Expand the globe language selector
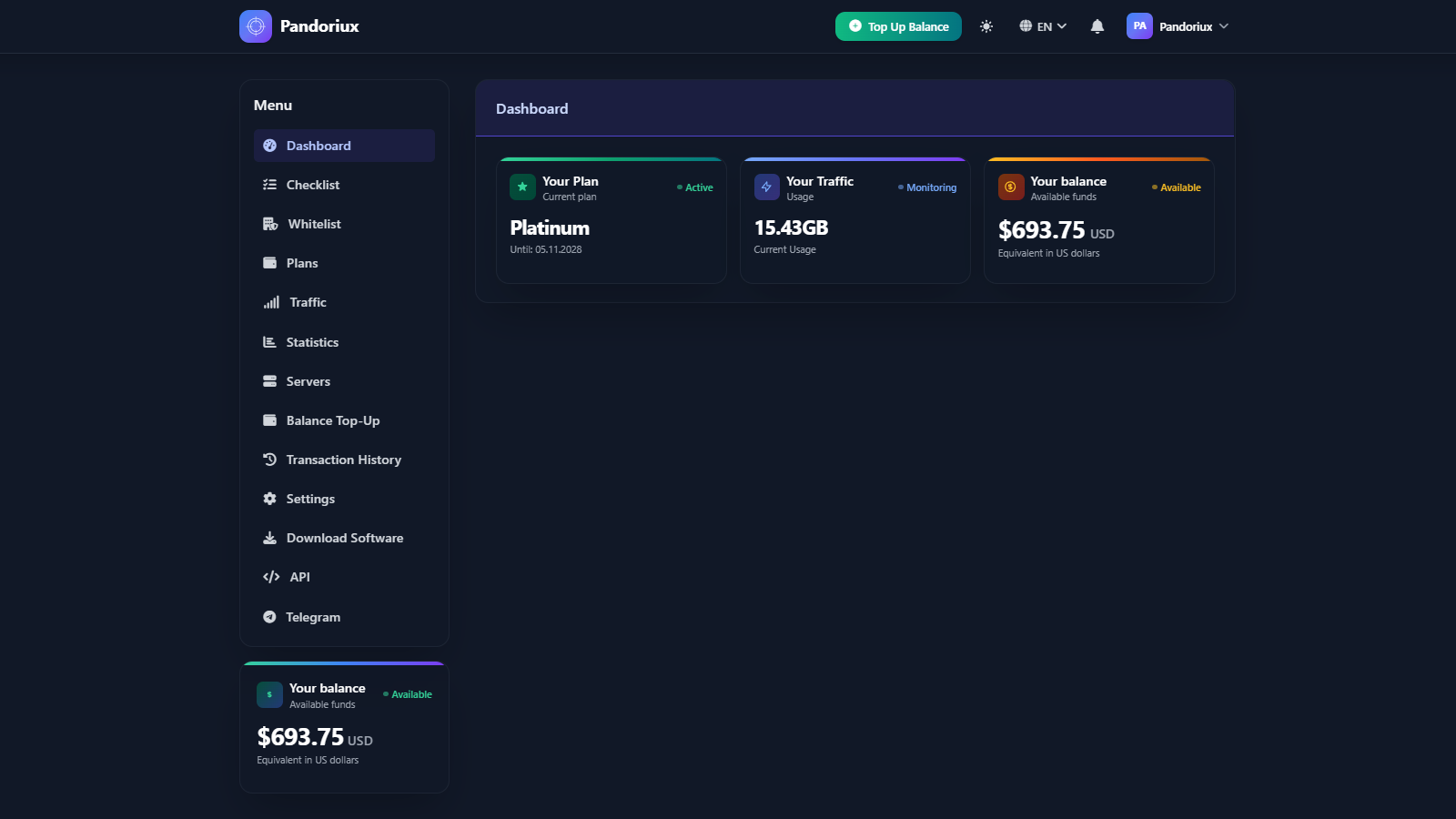The height and width of the screenshot is (819, 1456). [1026, 26]
